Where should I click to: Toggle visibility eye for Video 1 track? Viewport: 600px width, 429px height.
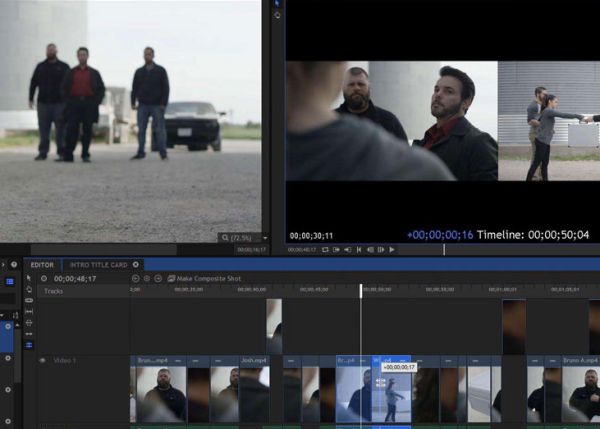[42, 360]
